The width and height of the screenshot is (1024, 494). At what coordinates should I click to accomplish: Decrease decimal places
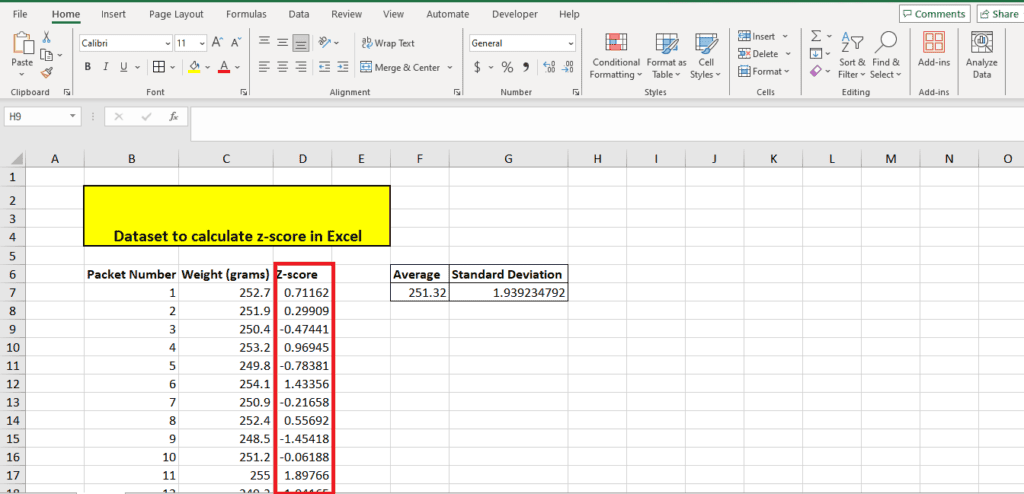point(568,67)
